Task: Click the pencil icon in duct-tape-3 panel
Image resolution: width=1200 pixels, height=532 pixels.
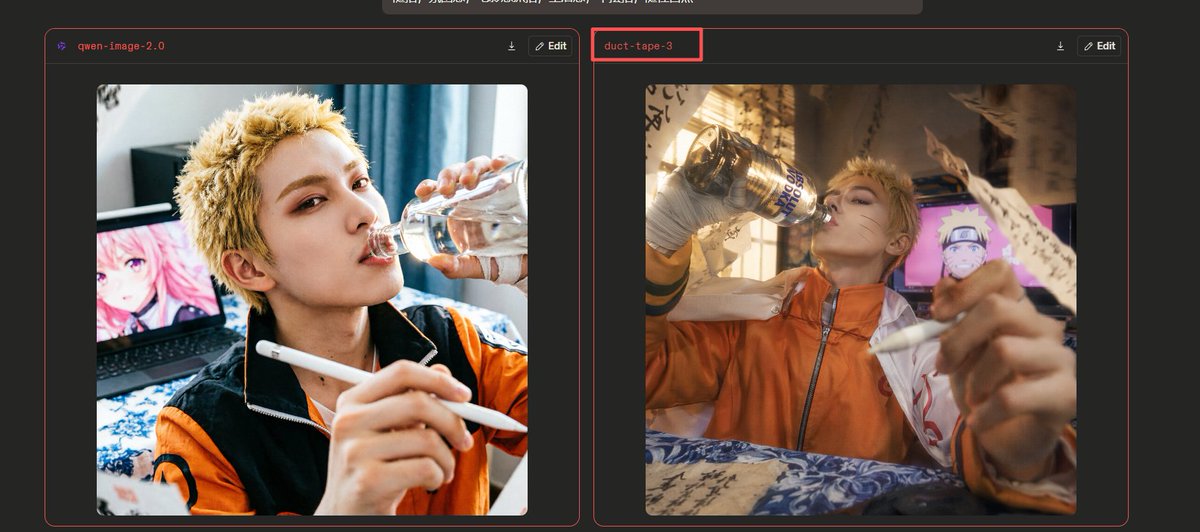Action: (1088, 46)
